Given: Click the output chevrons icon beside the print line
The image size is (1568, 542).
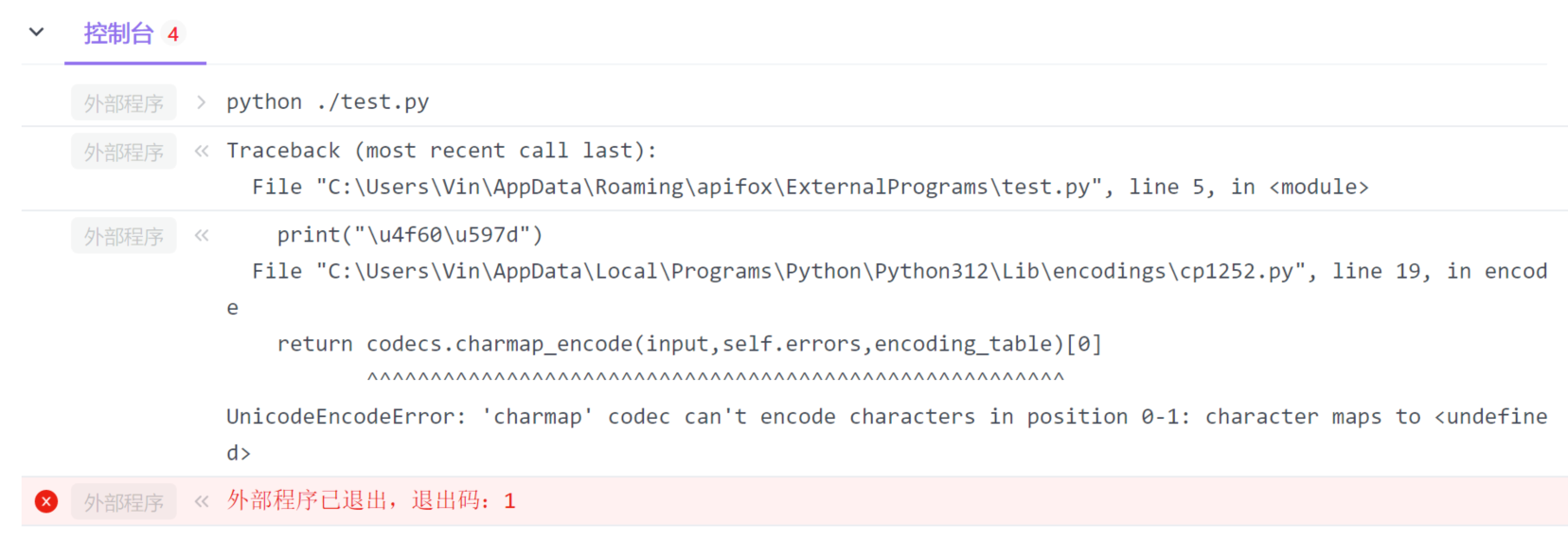Looking at the screenshot, I should pyautogui.click(x=201, y=236).
